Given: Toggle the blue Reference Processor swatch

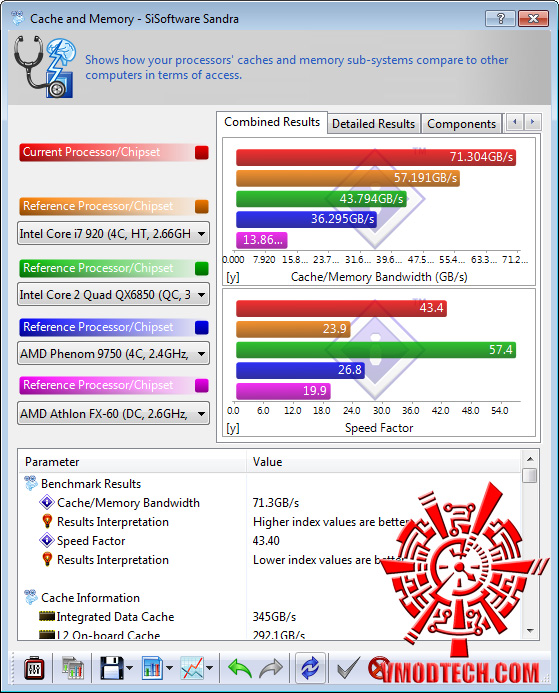Looking at the screenshot, I should [202, 327].
